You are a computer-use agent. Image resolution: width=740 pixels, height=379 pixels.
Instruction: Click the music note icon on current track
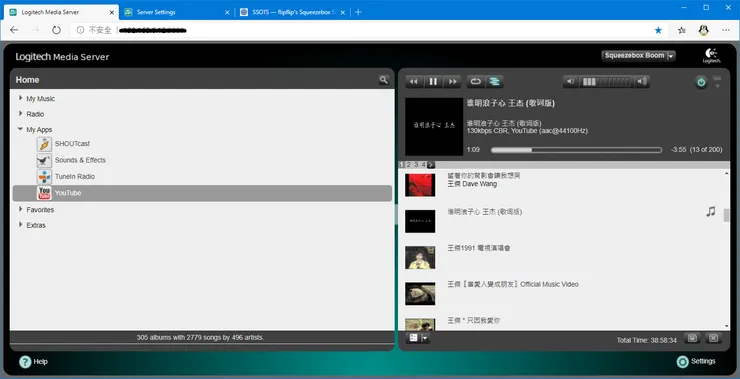(711, 211)
